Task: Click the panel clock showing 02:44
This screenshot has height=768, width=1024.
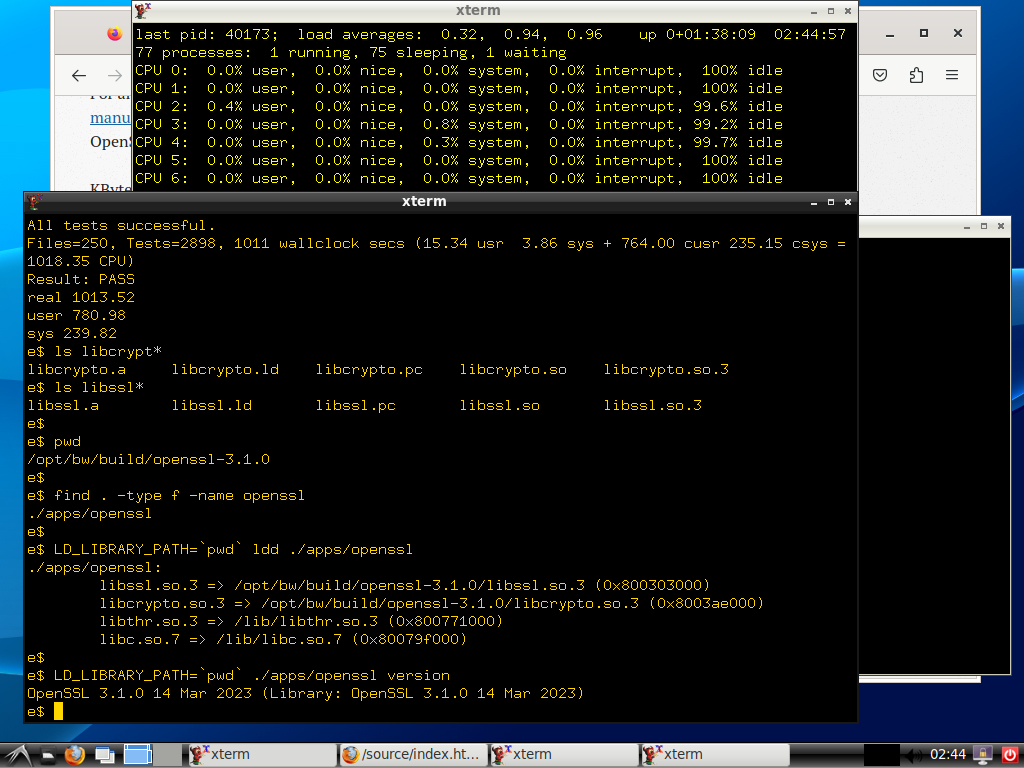Action: point(947,754)
